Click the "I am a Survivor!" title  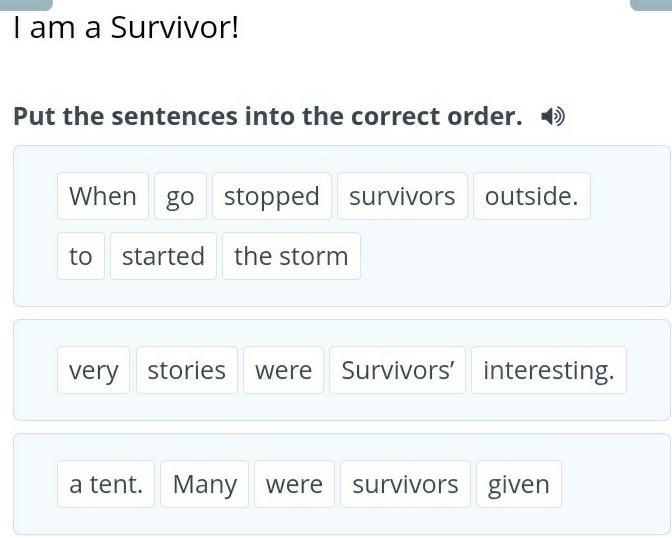click(126, 28)
